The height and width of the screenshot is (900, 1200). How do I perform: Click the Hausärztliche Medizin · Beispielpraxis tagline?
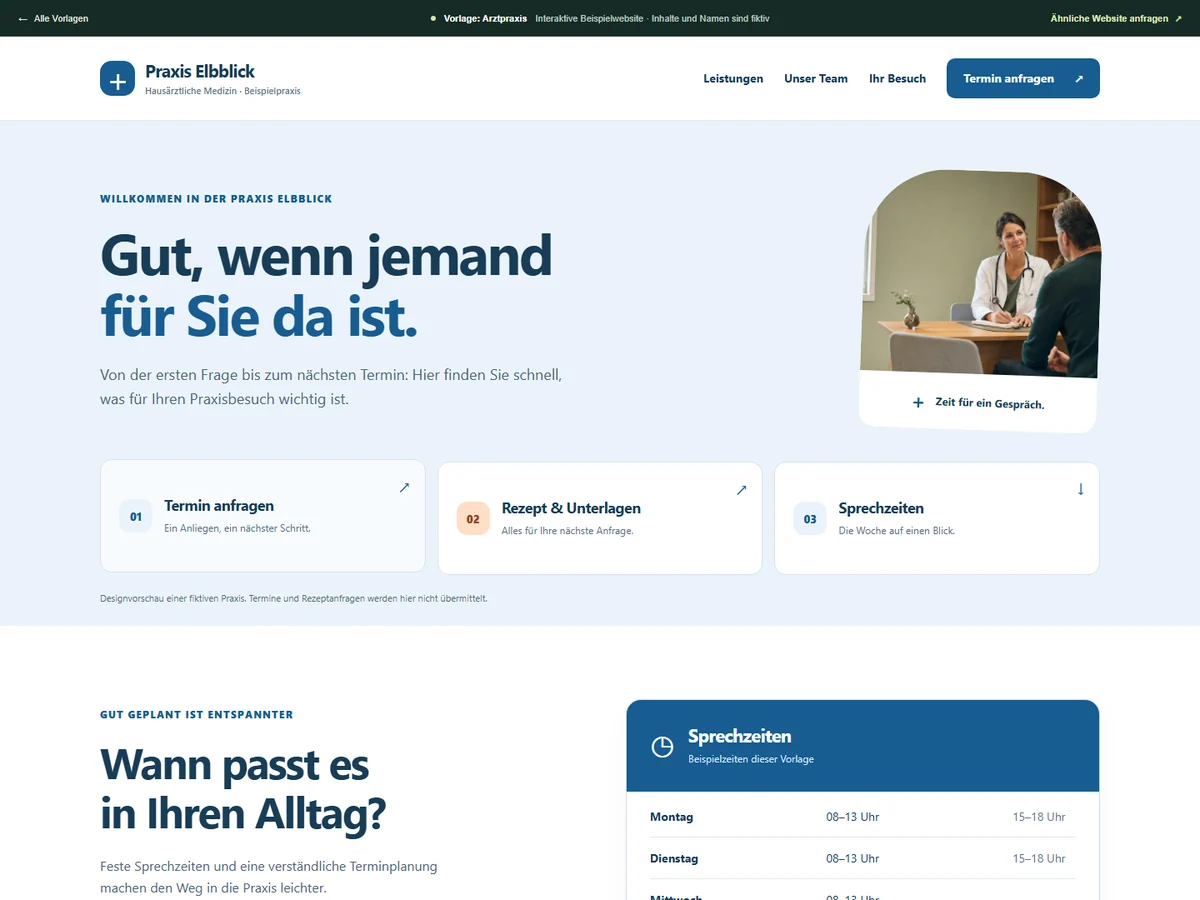click(223, 91)
